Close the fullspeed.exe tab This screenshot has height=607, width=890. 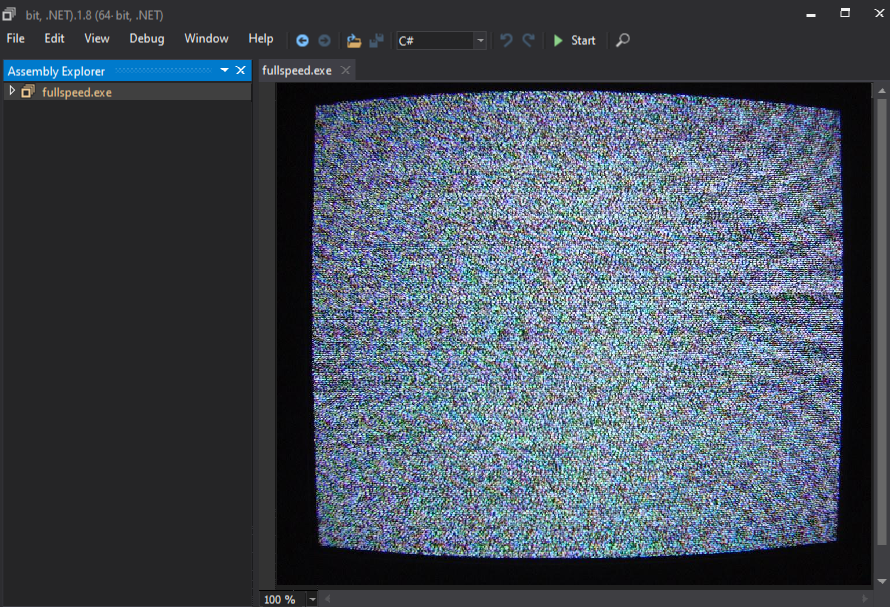tap(345, 70)
